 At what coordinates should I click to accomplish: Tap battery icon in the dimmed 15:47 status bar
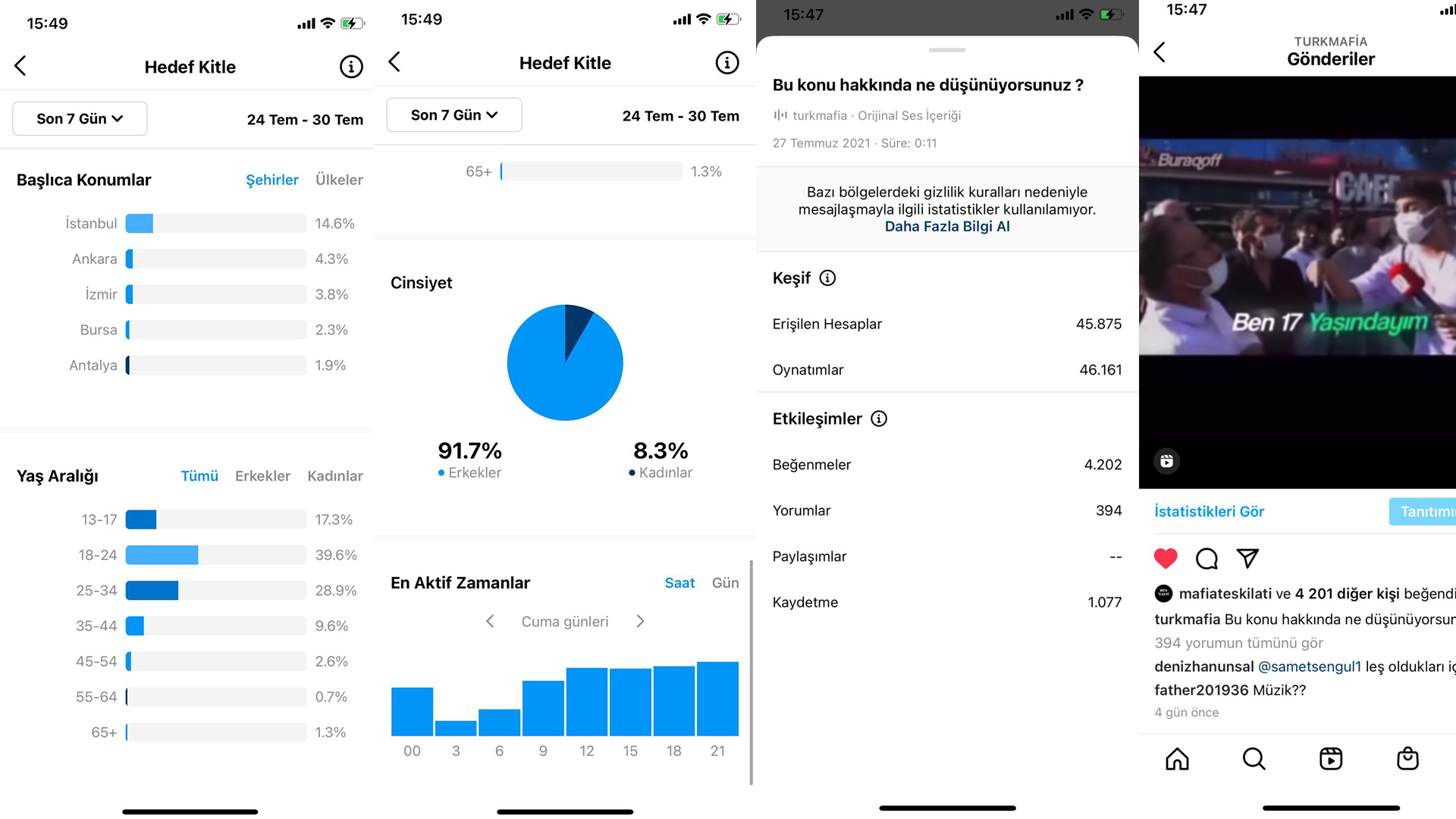tap(1111, 14)
